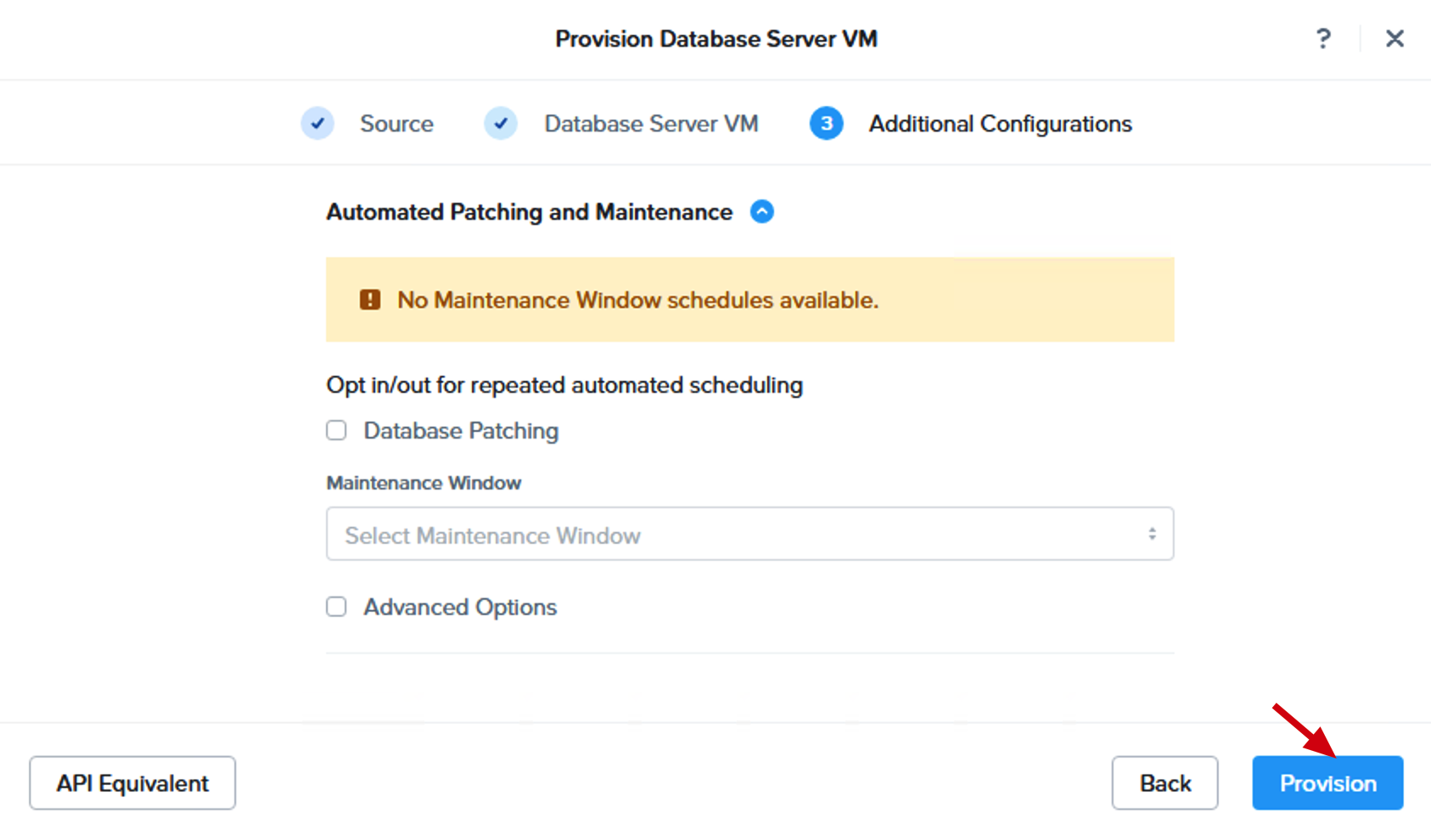Image resolution: width=1431 pixels, height=840 pixels.
Task: Go back with the Back button
Action: pos(1164,783)
